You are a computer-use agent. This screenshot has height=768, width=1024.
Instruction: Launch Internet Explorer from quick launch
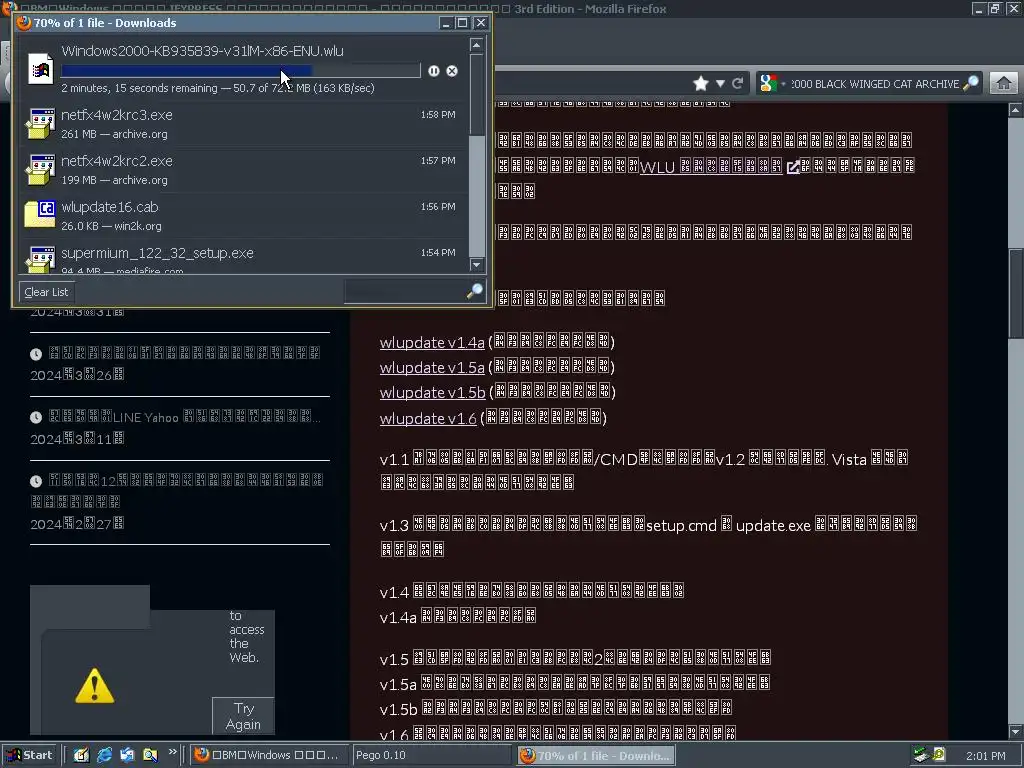(104, 755)
